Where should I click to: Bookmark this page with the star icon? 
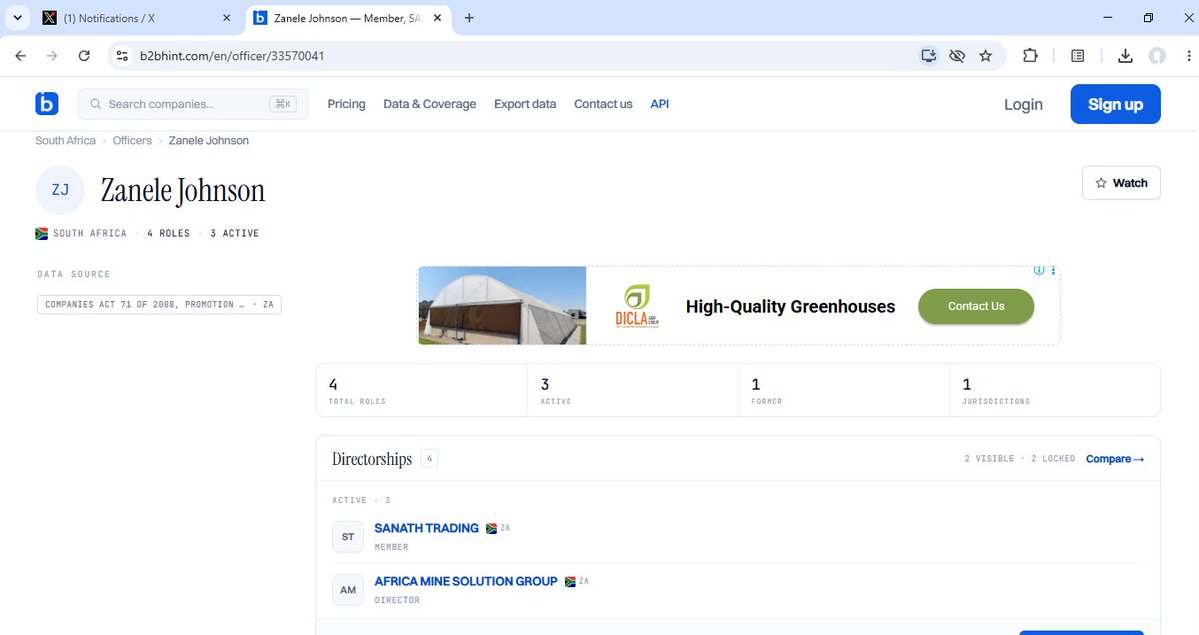click(986, 56)
